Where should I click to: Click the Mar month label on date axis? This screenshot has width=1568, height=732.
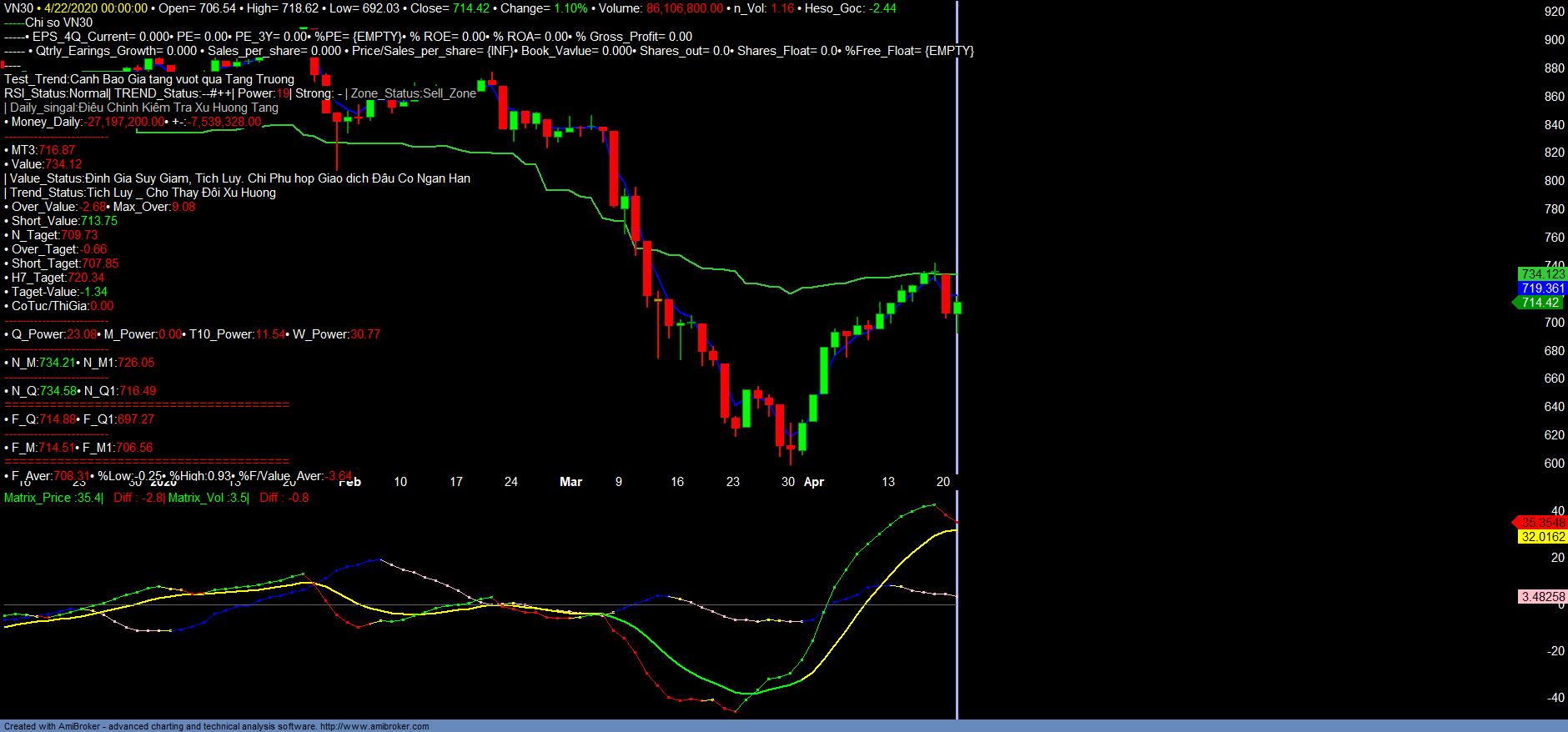click(570, 482)
